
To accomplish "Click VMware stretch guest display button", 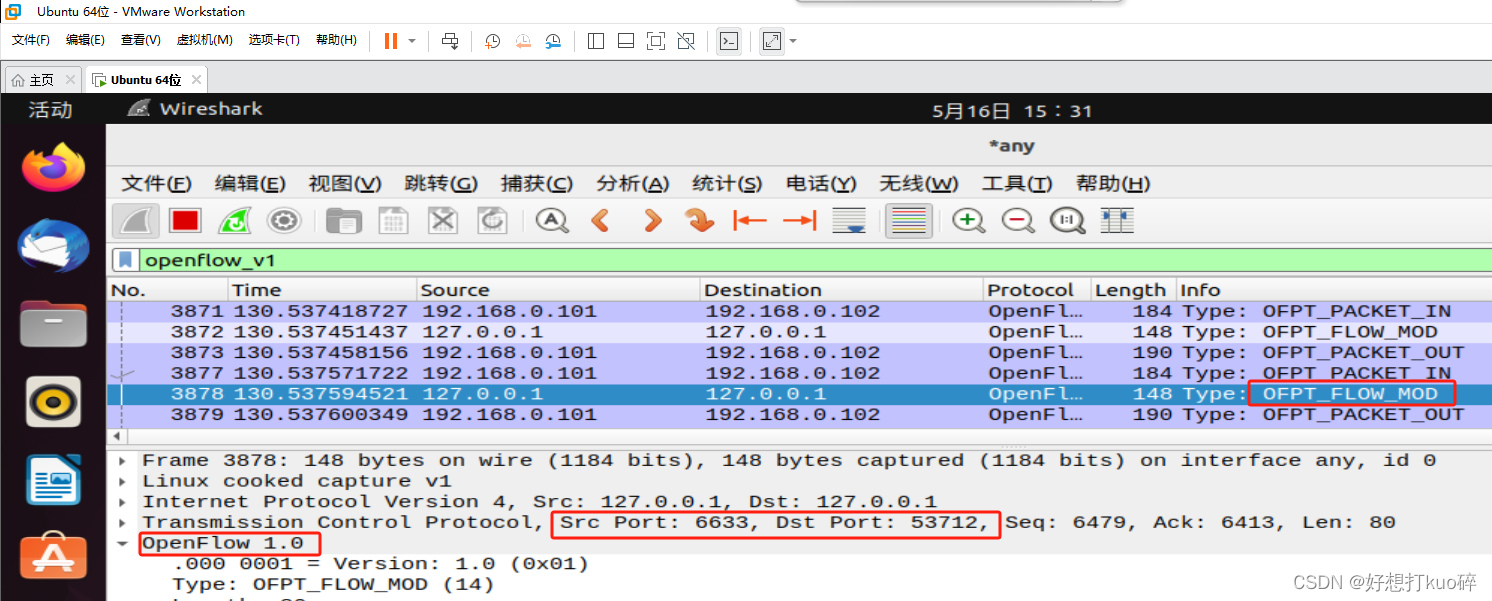I will coord(771,41).
